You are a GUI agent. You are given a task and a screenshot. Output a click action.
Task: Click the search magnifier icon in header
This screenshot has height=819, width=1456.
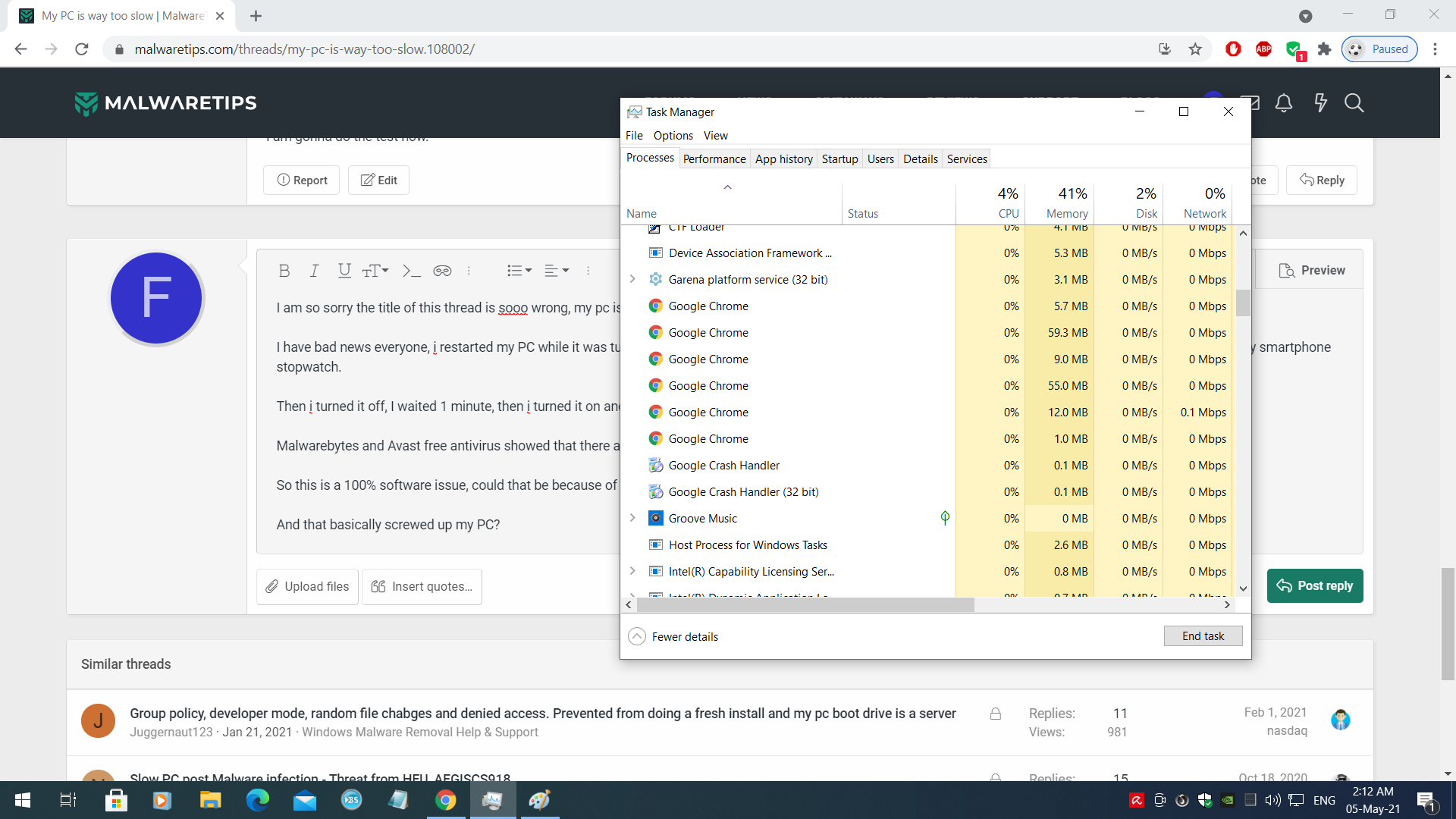[1354, 103]
